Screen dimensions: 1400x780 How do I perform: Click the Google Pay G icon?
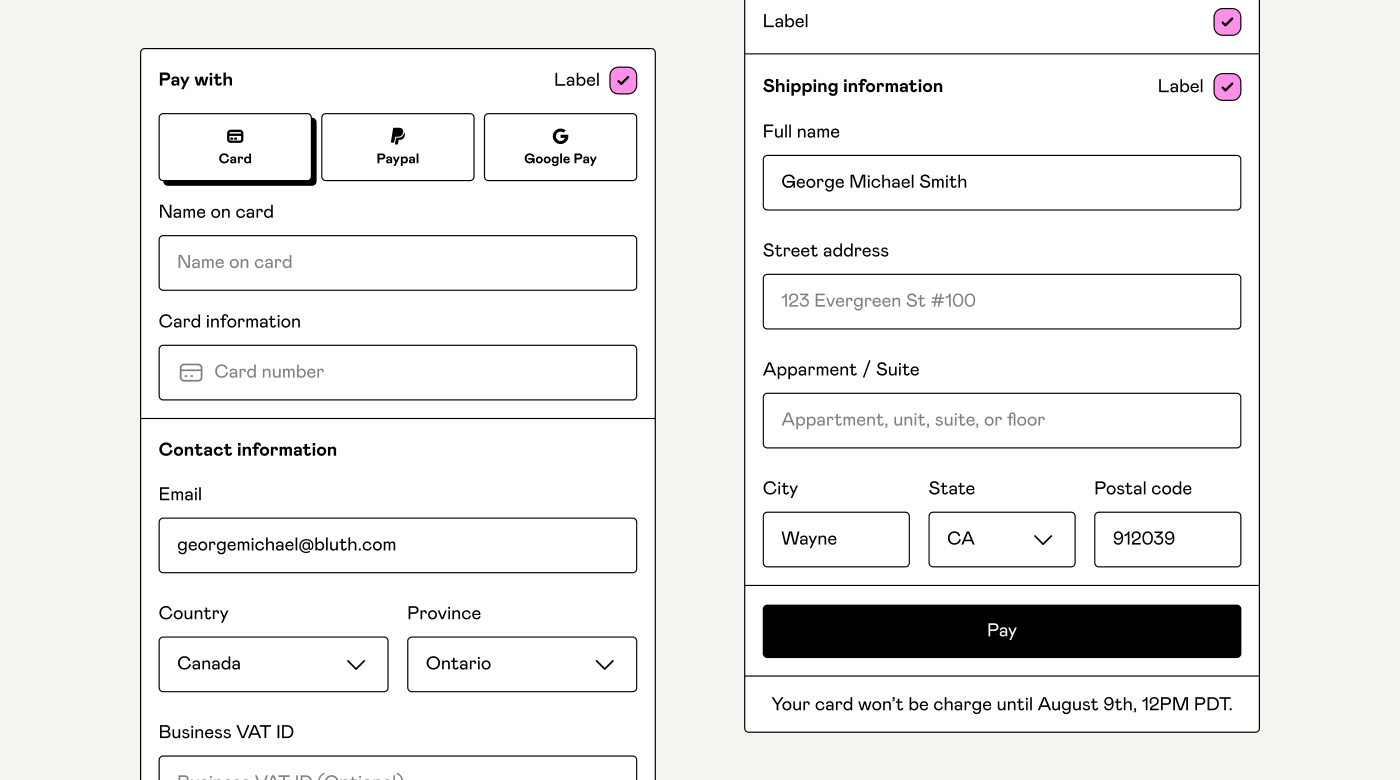tap(560, 136)
